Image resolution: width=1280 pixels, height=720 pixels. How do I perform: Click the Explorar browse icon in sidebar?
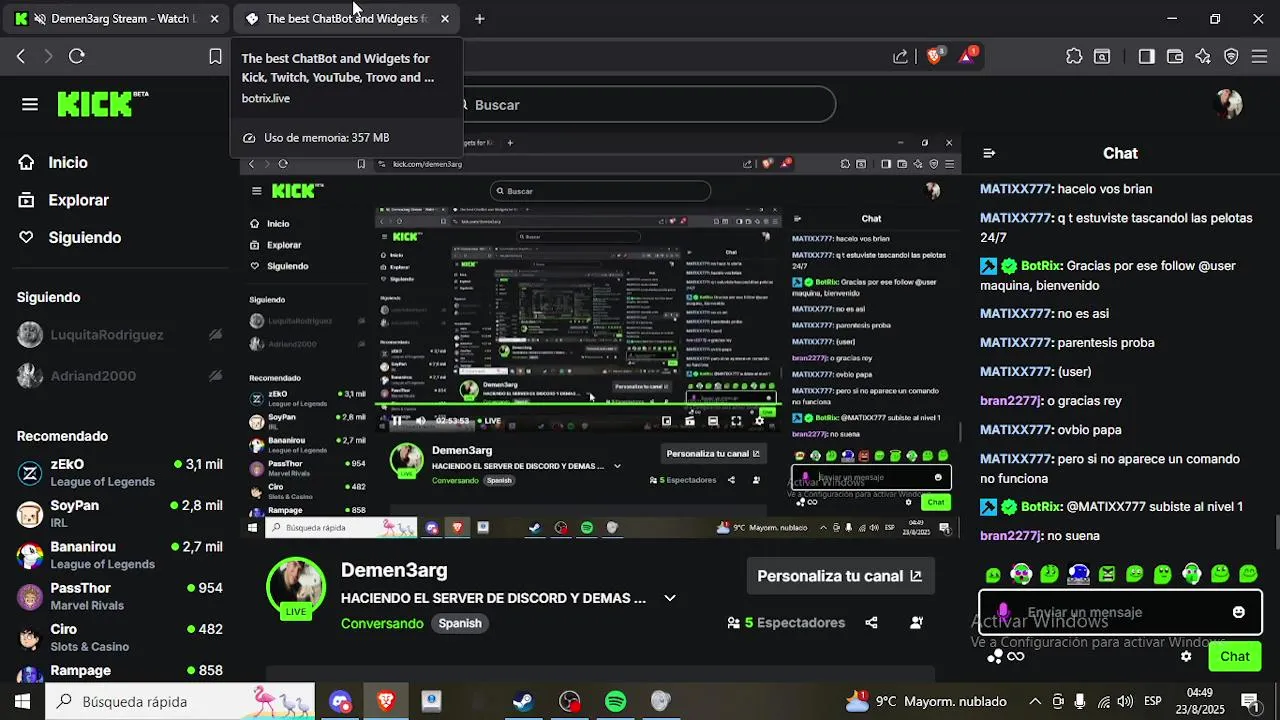coord(26,200)
